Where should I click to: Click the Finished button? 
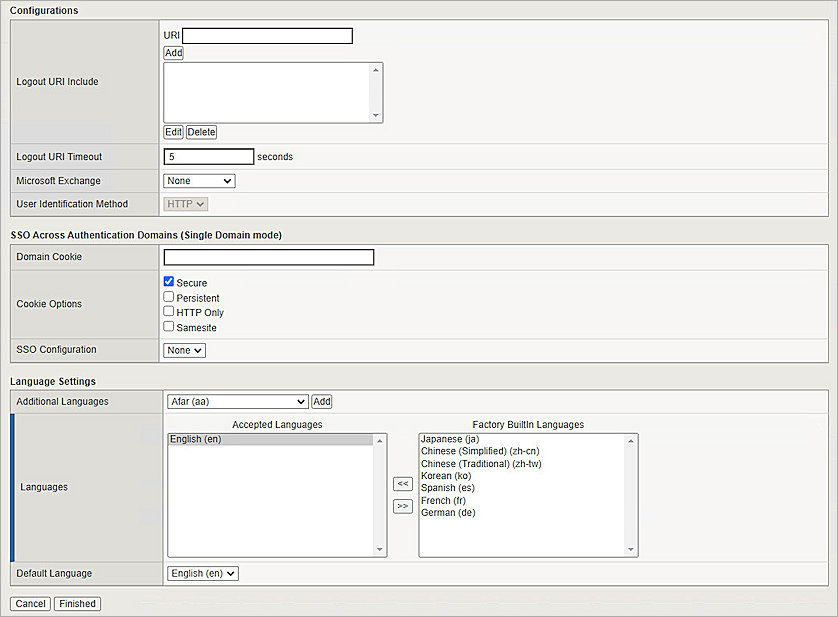[77, 603]
